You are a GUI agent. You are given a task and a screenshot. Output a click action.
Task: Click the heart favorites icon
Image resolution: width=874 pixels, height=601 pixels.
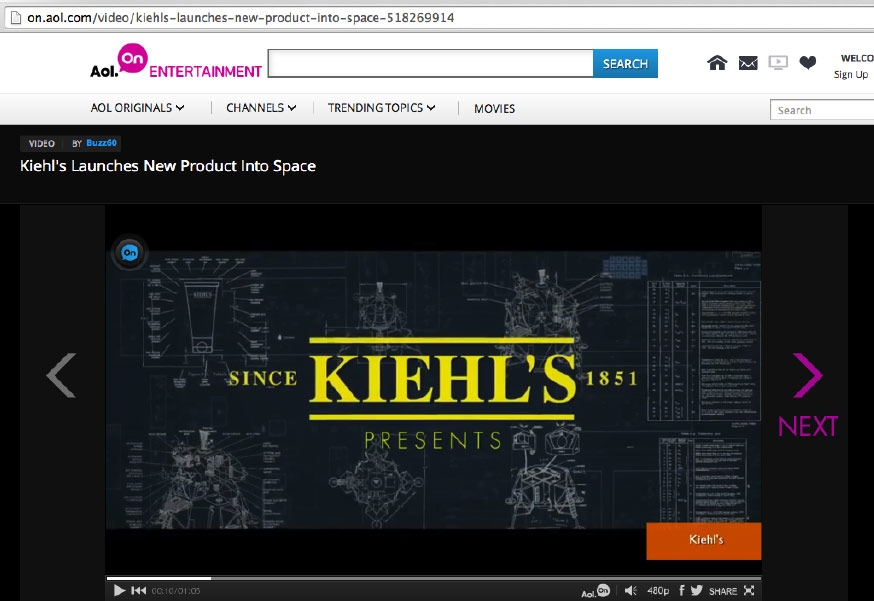807,62
